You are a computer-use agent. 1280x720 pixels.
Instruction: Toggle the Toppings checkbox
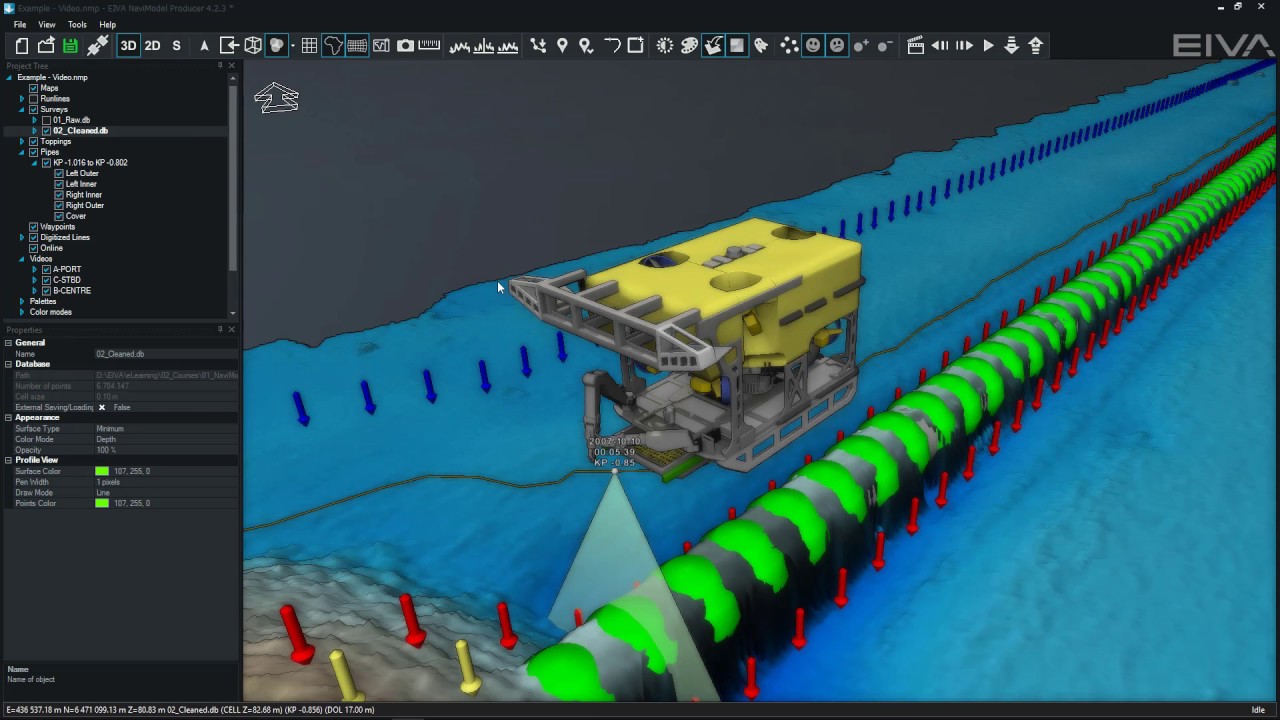(34, 142)
